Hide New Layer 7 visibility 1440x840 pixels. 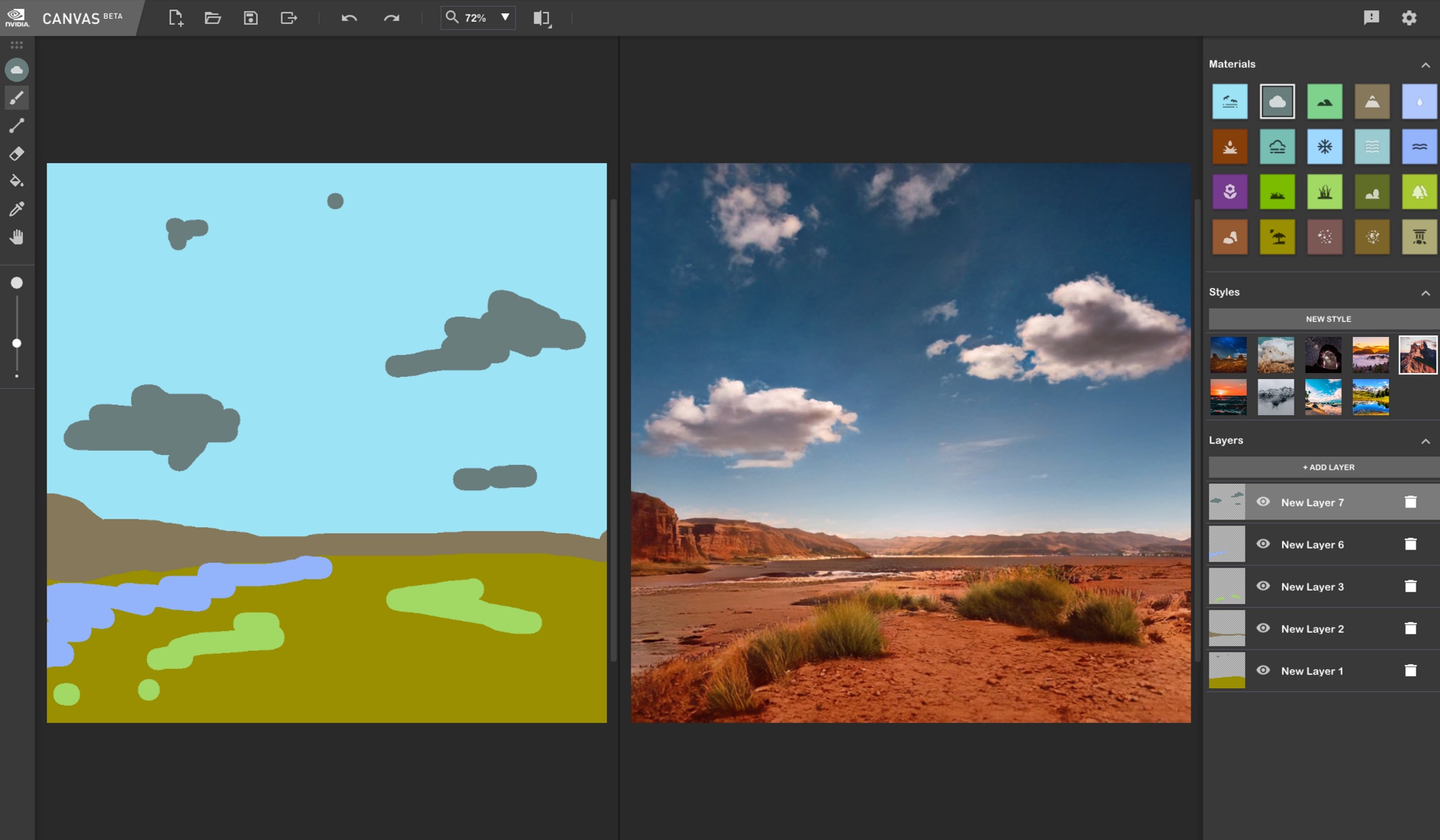point(1263,501)
